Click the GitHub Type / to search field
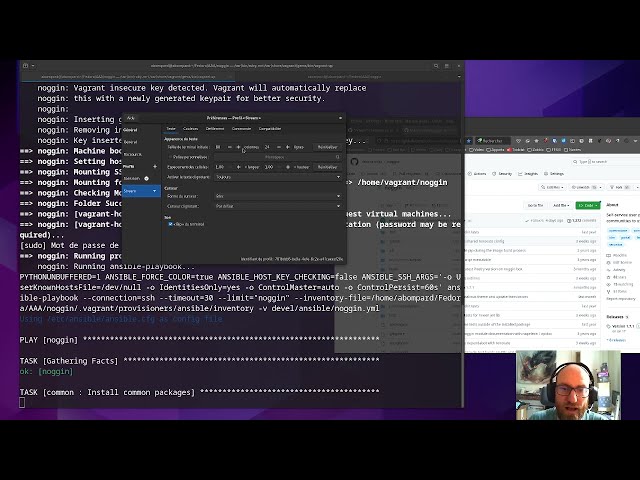 tap(607, 162)
